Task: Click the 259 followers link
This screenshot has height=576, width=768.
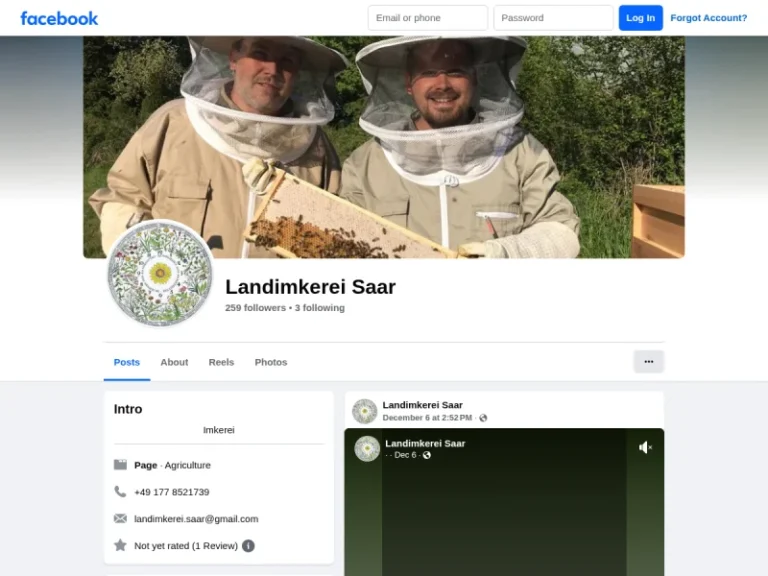Action: [255, 308]
